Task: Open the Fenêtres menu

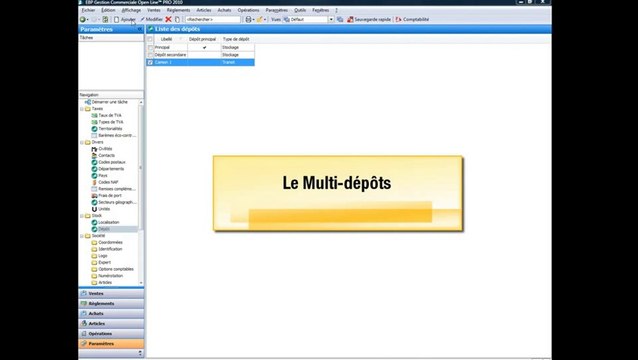Action: coord(321,10)
